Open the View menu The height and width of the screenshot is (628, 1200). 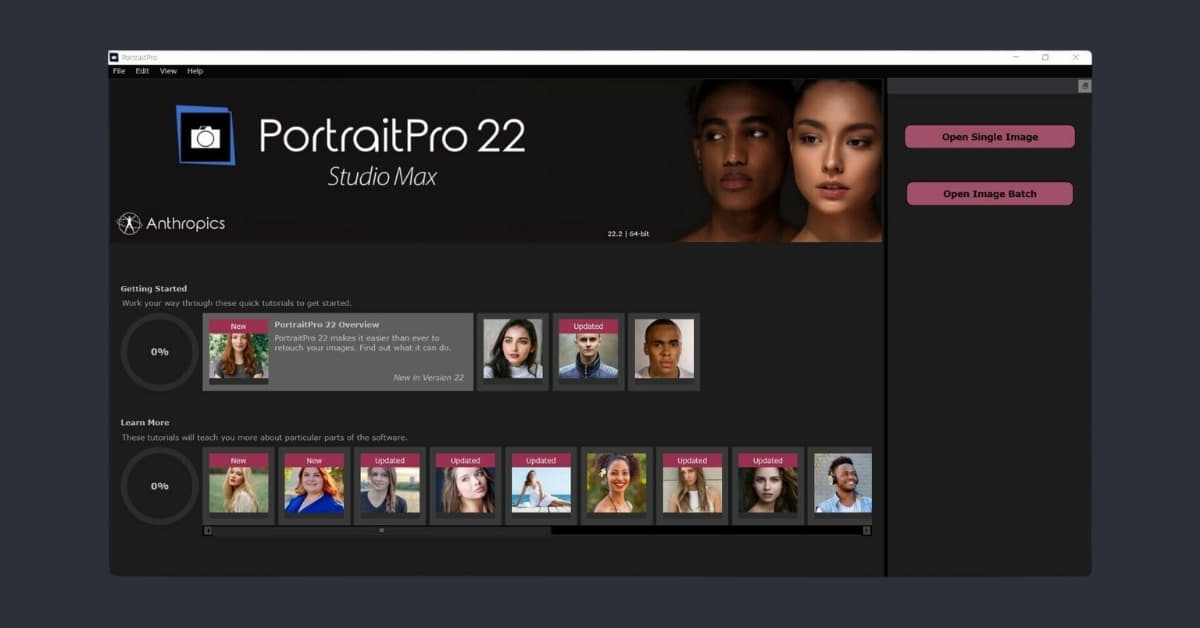coord(168,71)
